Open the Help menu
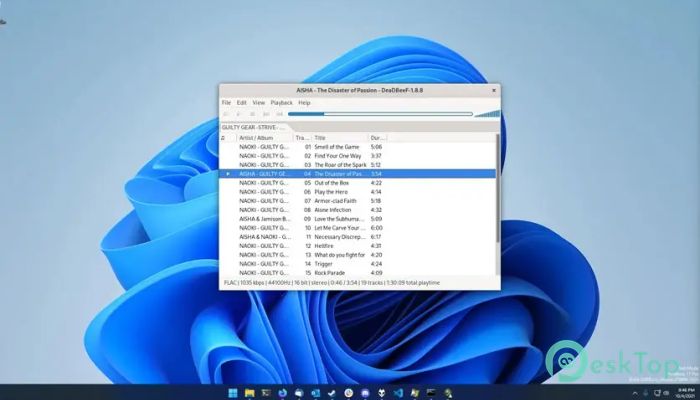 [304, 103]
